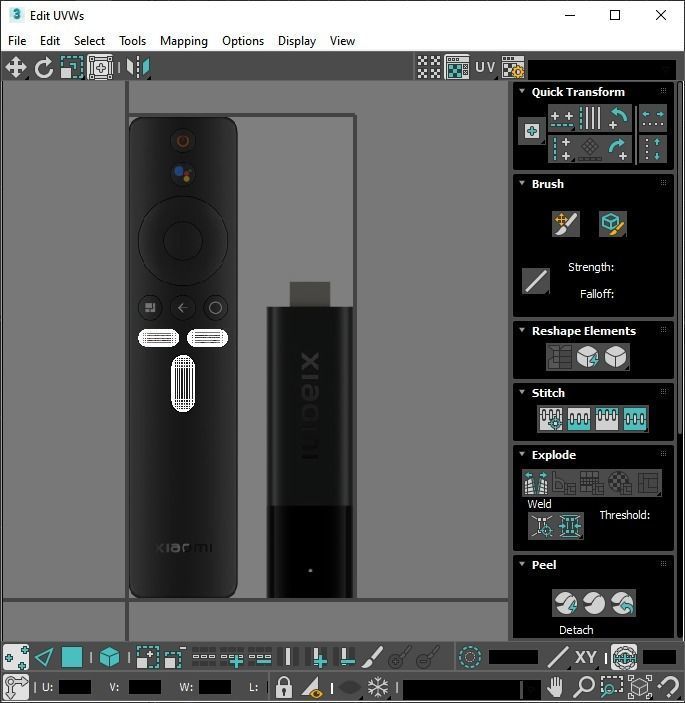Open the Edit menu
The image size is (685, 703).
pyautogui.click(x=50, y=41)
